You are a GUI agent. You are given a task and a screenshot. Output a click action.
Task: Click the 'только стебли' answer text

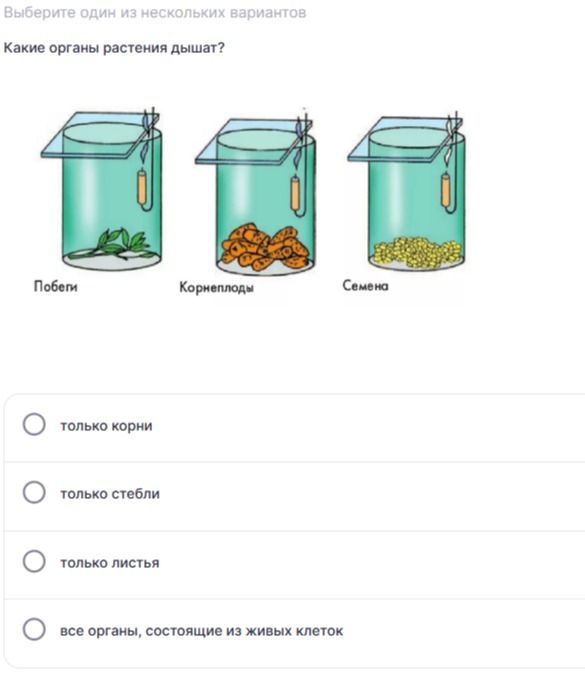(110, 494)
